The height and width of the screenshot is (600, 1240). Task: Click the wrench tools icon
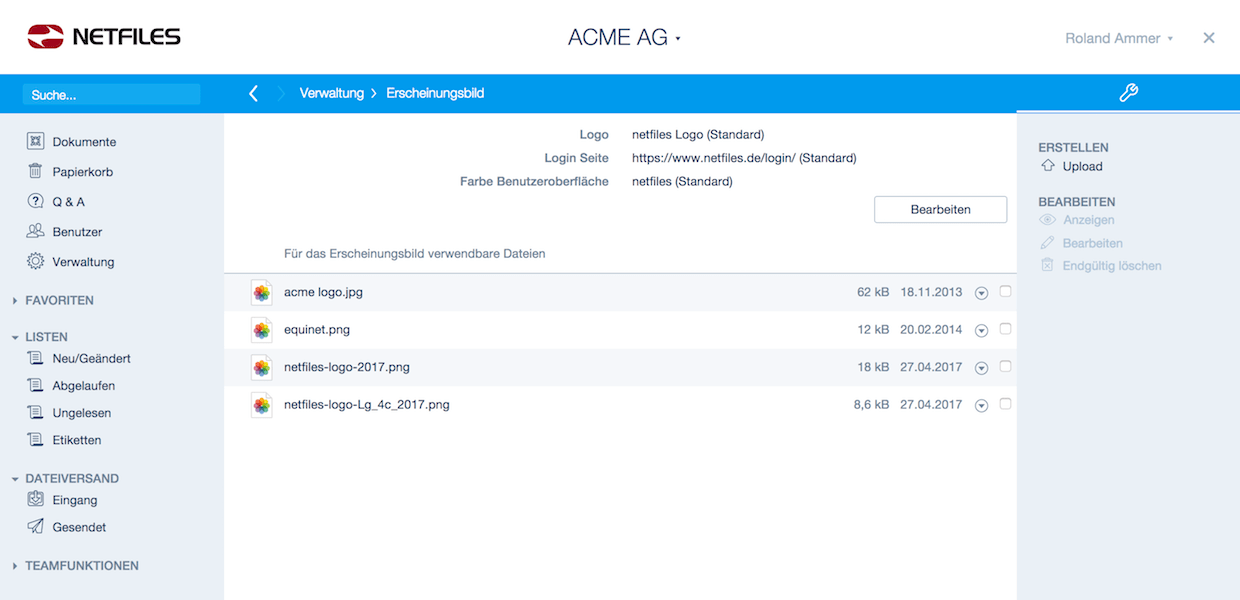pyautogui.click(x=1128, y=93)
